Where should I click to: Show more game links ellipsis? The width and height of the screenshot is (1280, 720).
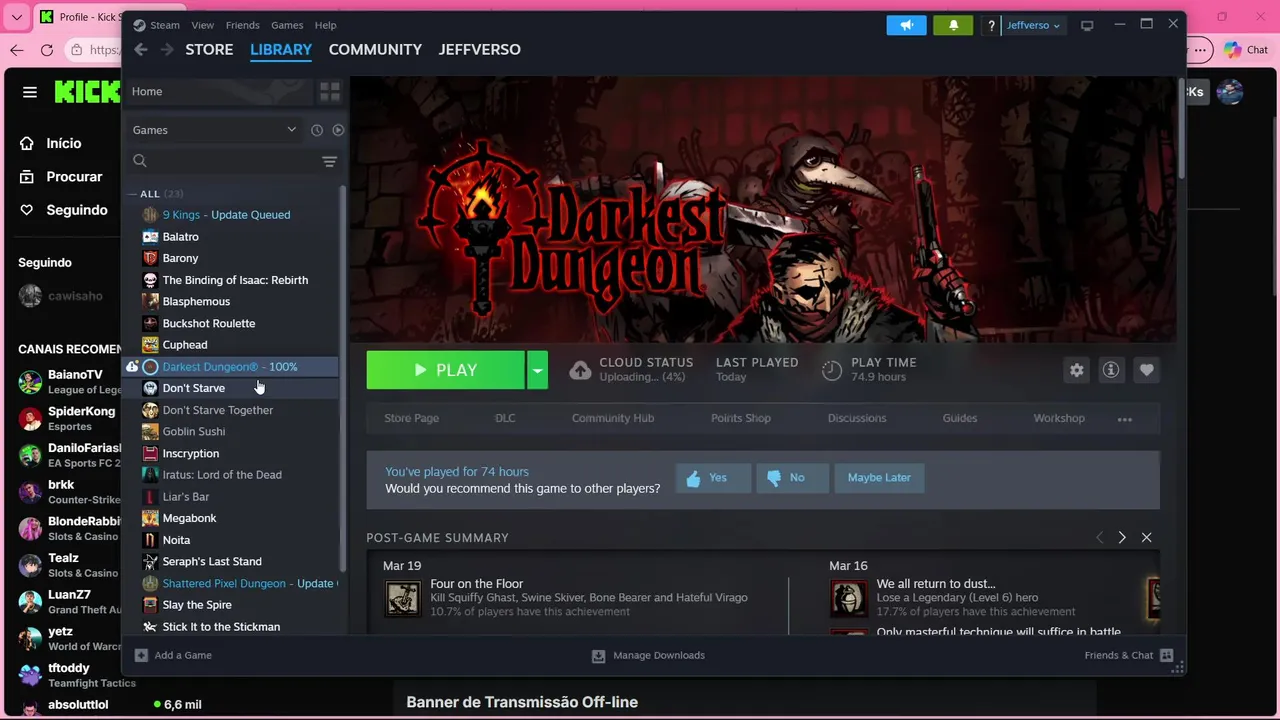pos(1124,419)
